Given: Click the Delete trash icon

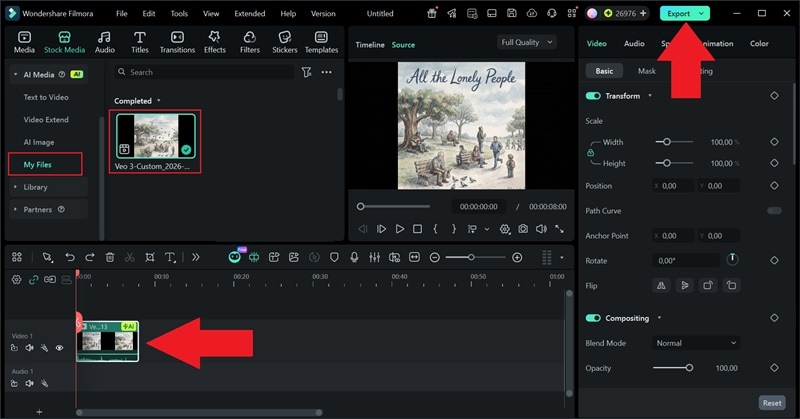Looking at the screenshot, I should (110, 257).
